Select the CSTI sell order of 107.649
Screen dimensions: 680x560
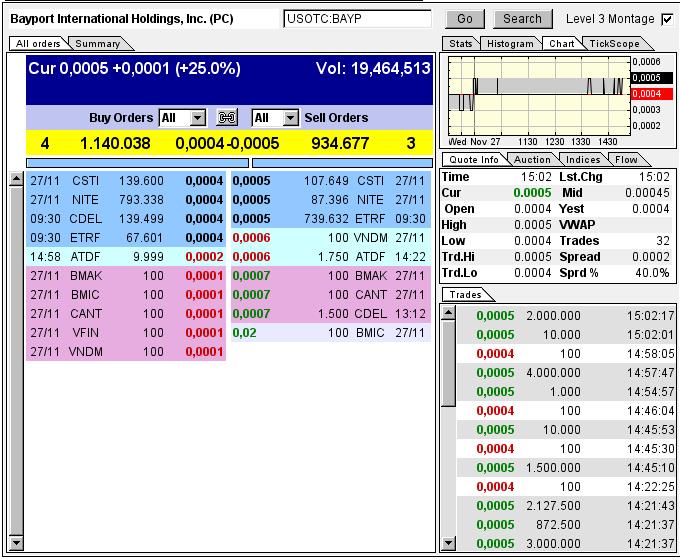tap(331, 181)
